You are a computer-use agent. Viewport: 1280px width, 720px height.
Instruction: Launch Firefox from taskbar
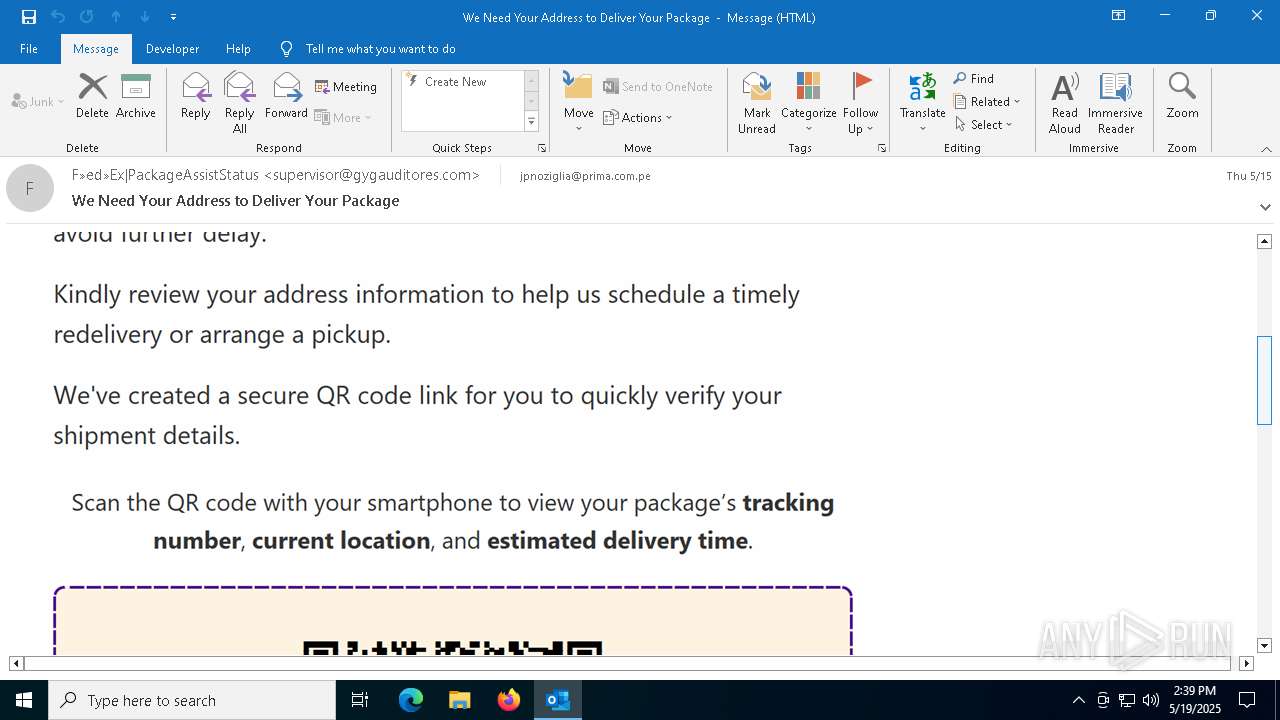[509, 700]
